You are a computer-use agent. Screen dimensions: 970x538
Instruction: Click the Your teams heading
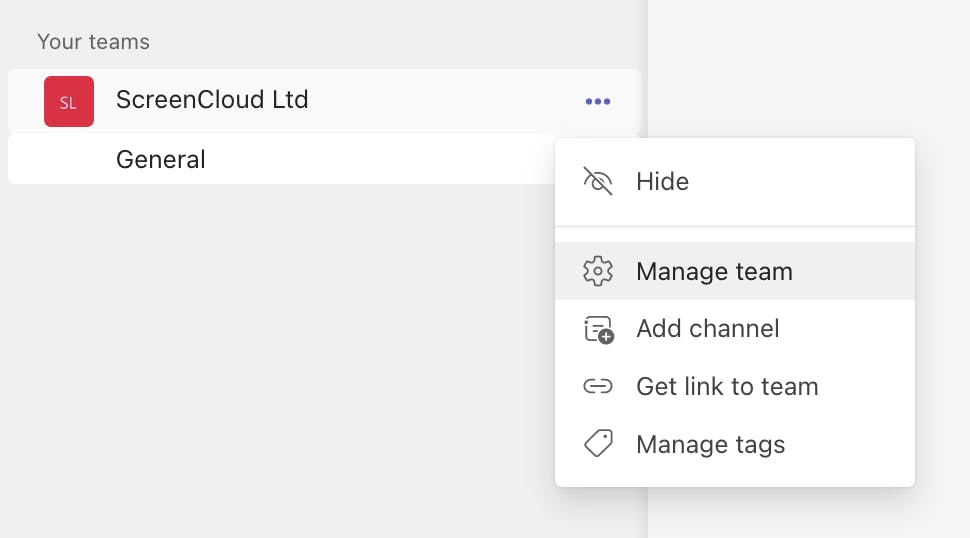[93, 41]
